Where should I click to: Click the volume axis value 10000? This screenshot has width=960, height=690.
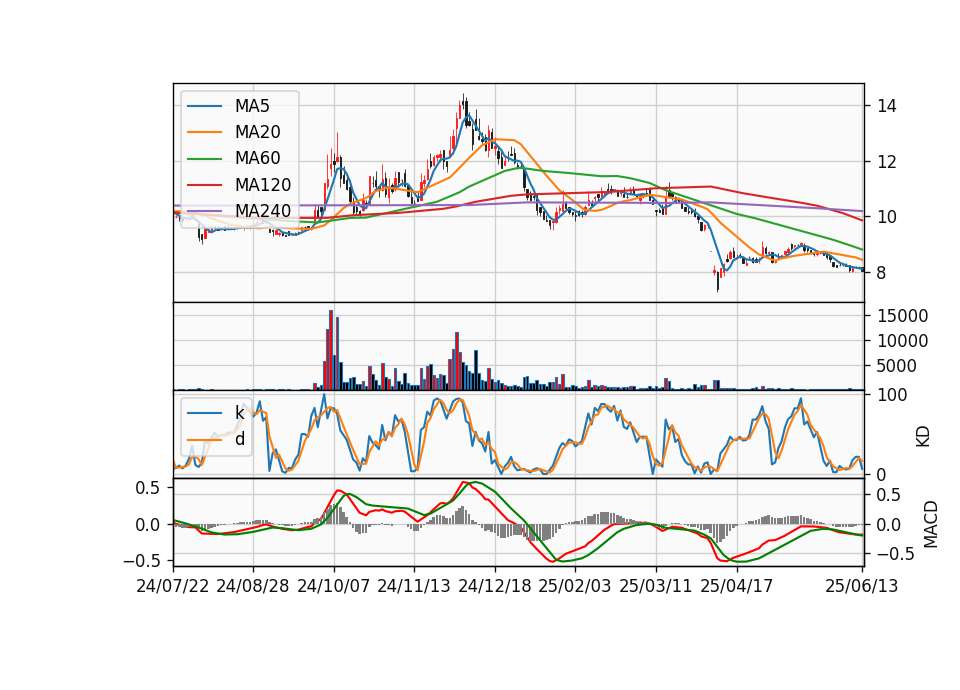tap(902, 341)
